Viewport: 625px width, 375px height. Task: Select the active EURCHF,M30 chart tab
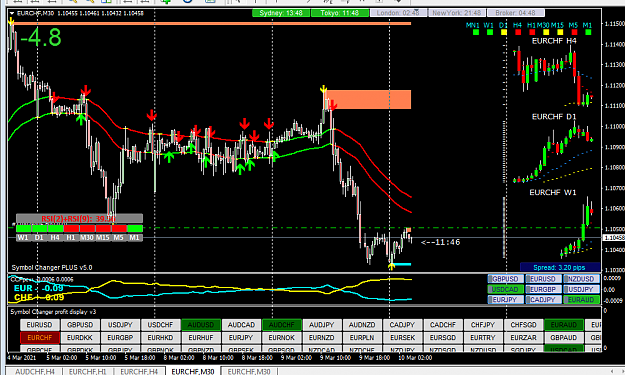[193, 371]
